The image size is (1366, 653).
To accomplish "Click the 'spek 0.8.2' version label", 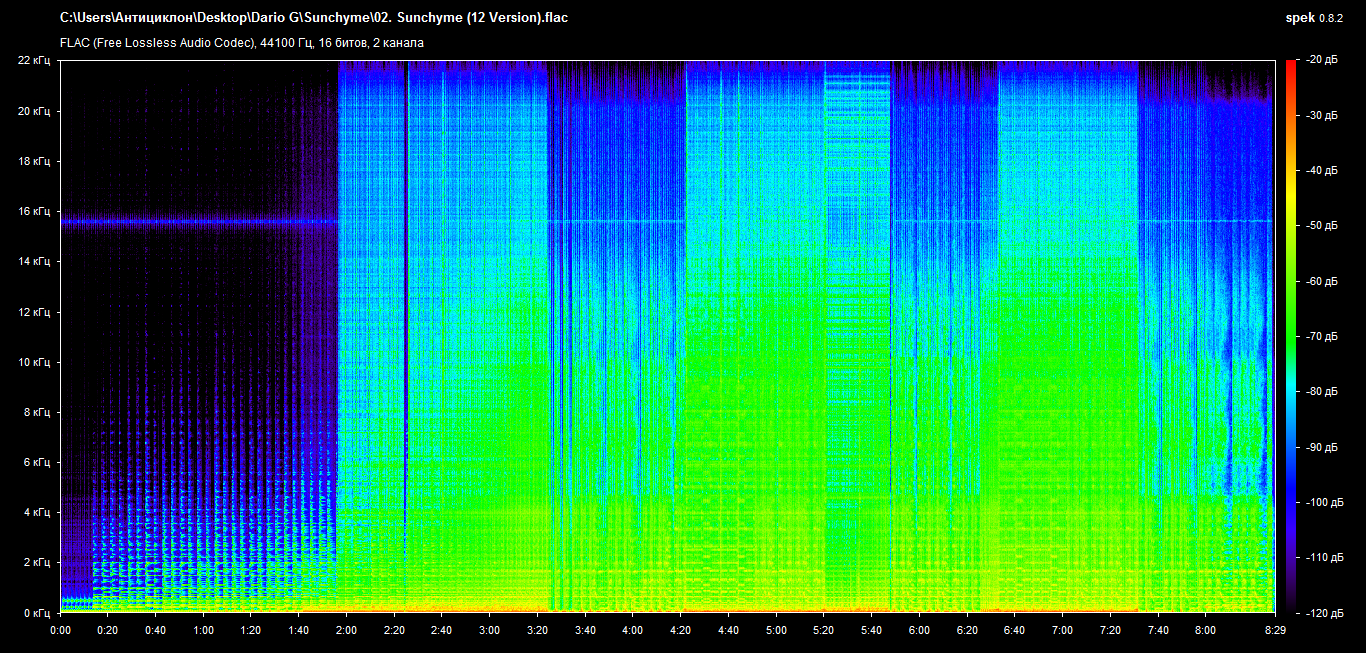I will tap(1314, 18).
